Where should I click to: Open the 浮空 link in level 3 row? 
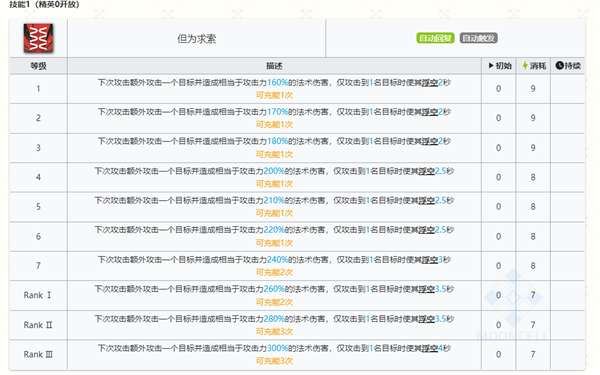pos(430,141)
